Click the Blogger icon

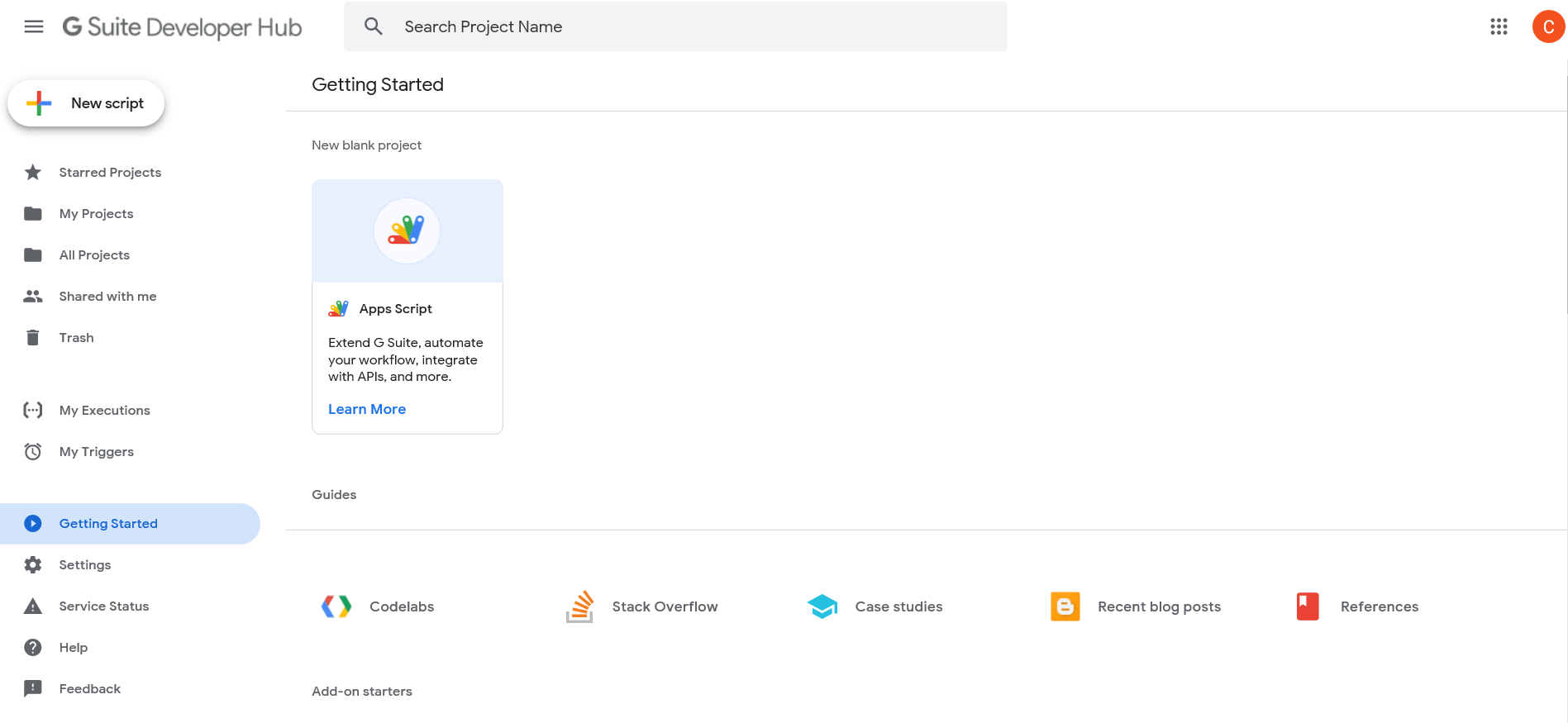pyautogui.click(x=1065, y=606)
